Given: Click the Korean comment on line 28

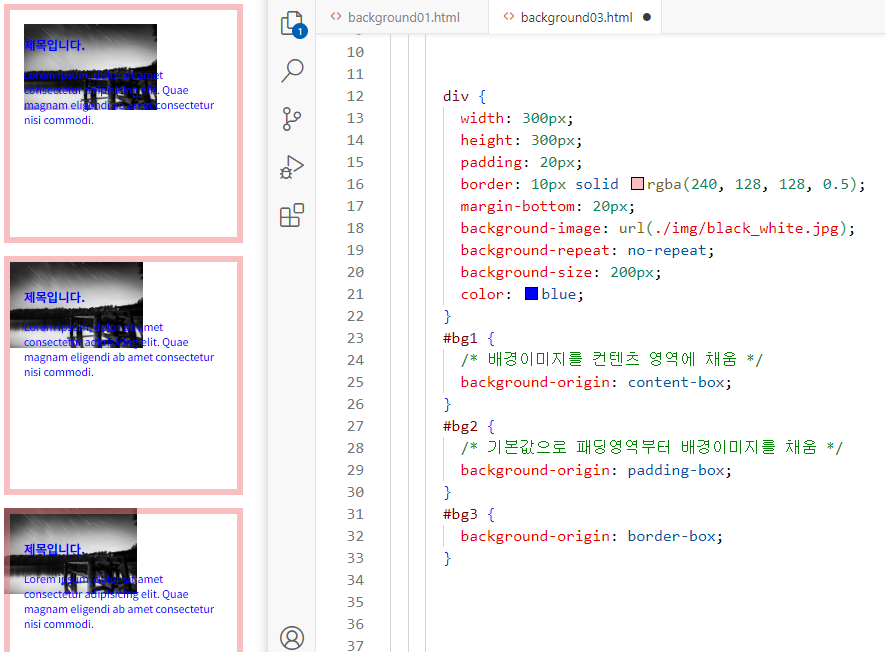Looking at the screenshot, I should 651,448.
